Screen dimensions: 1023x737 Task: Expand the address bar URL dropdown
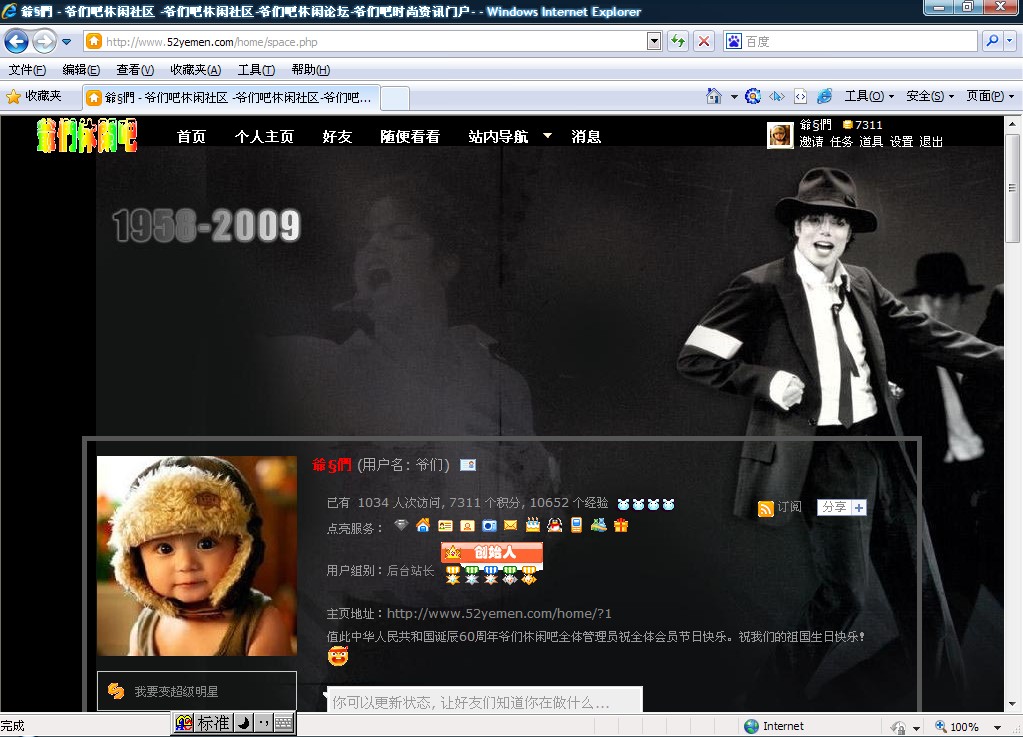point(654,42)
